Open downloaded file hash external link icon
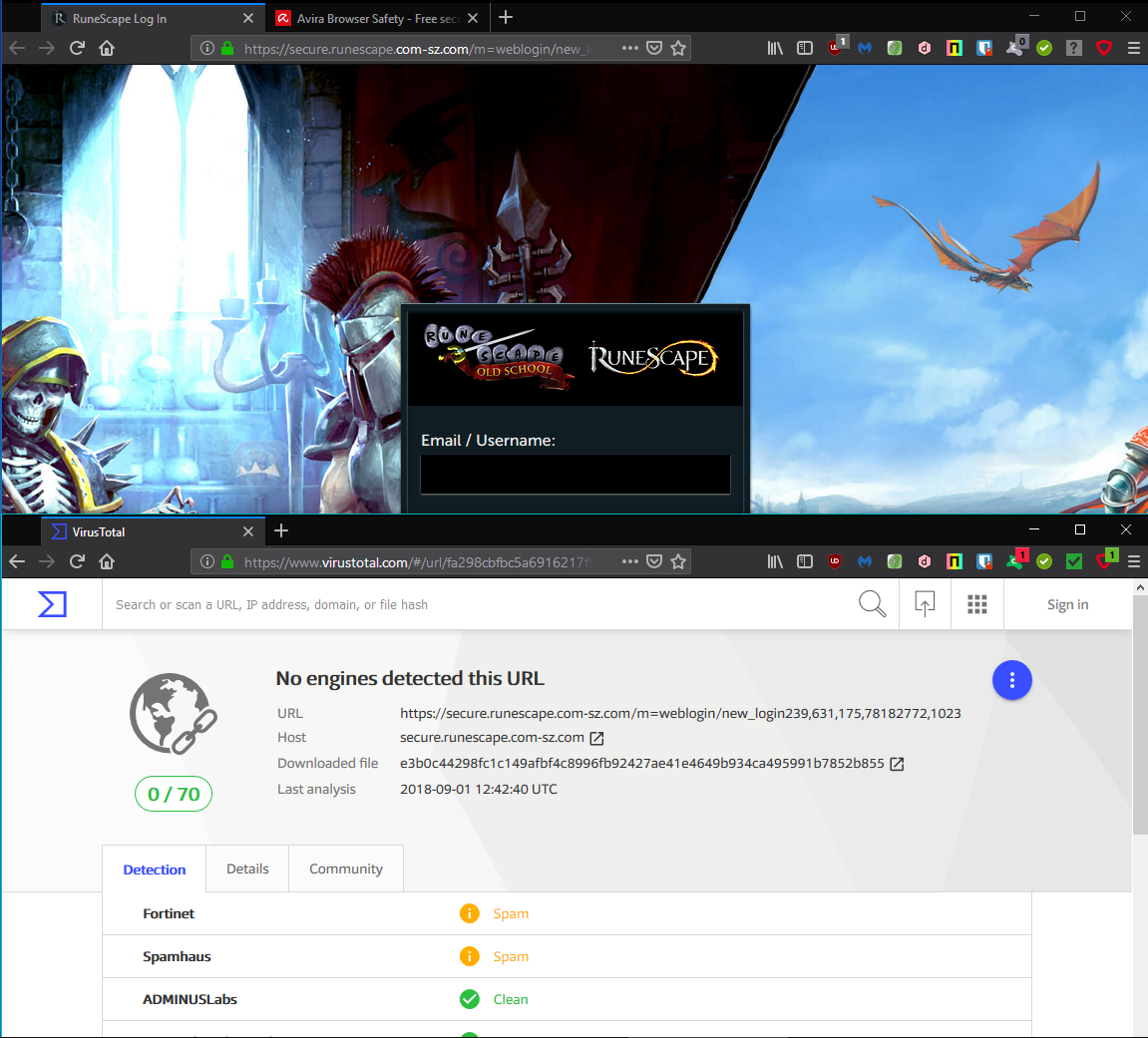1148x1038 pixels. coord(897,764)
